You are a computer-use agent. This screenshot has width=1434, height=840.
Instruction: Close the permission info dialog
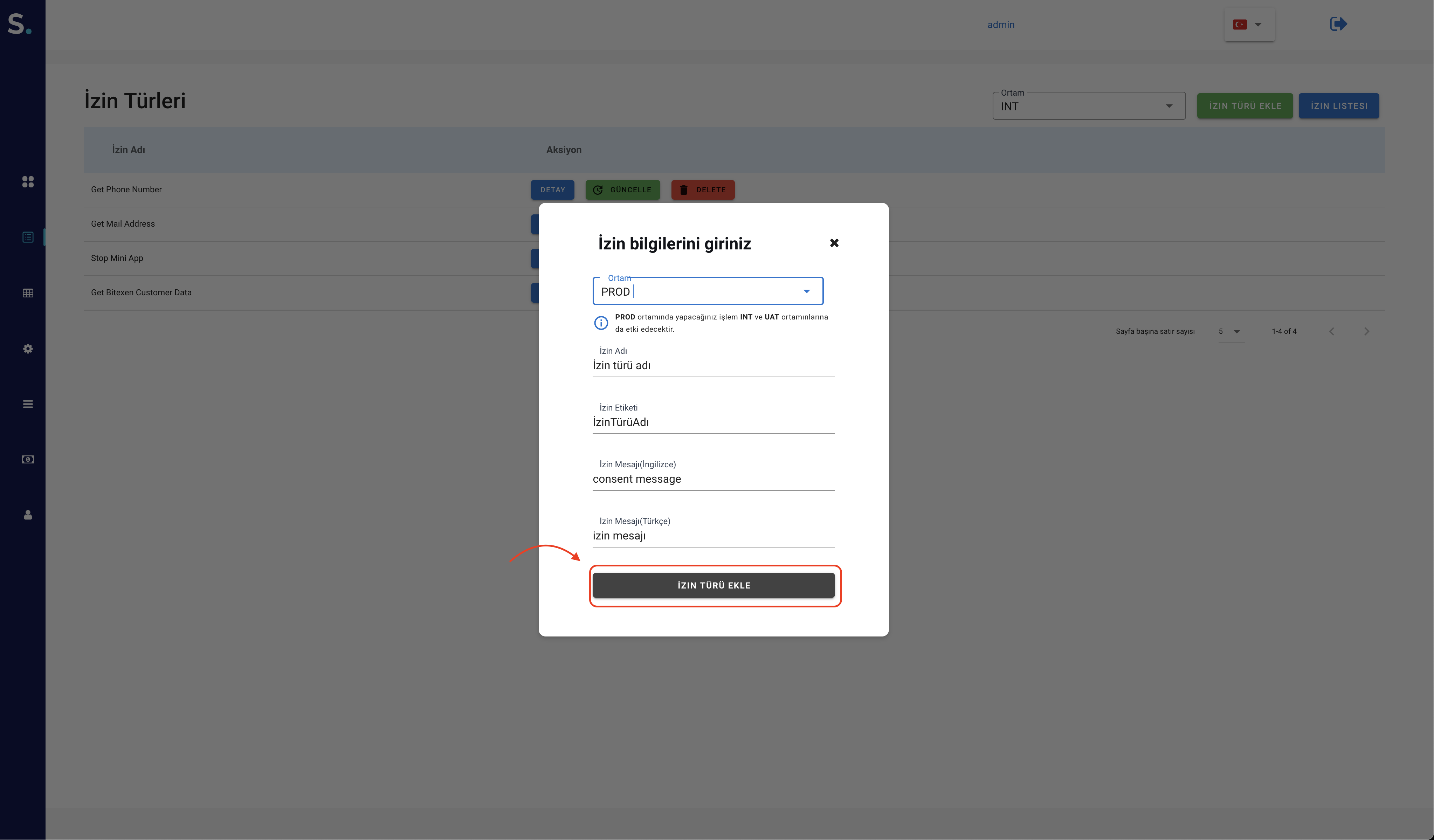coord(834,243)
